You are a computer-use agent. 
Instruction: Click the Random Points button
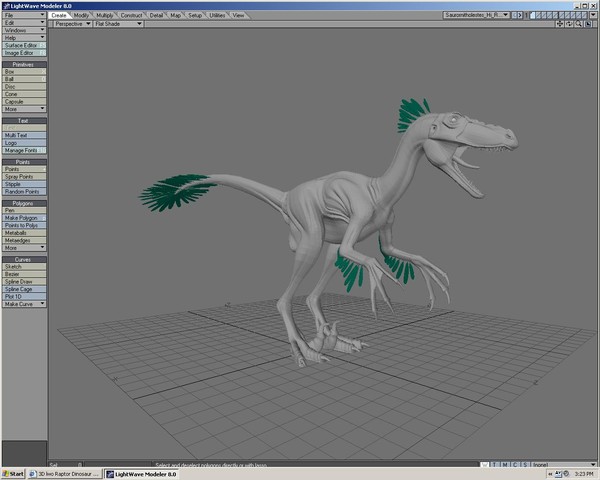[x=24, y=191]
